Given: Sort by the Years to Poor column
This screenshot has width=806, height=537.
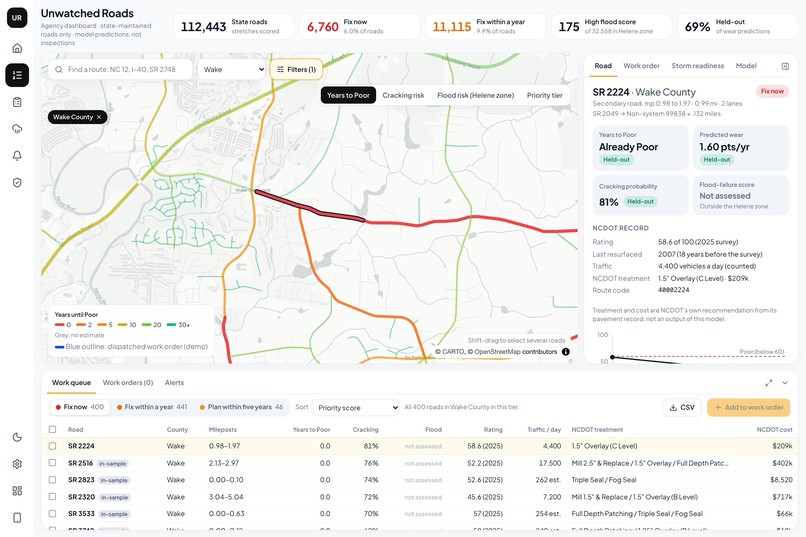Looking at the screenshot, I should [x=311, y=430].
